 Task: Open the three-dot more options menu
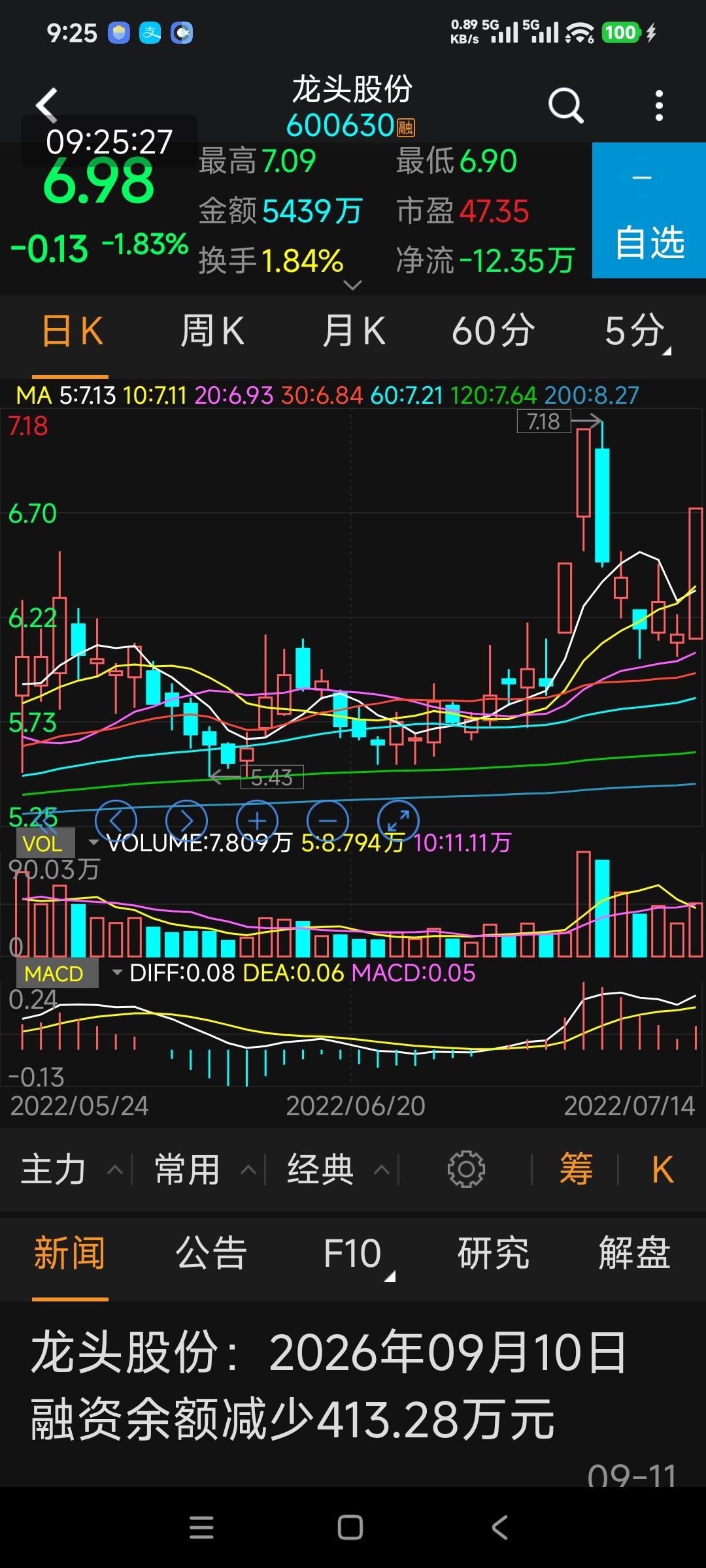point(659,106)
